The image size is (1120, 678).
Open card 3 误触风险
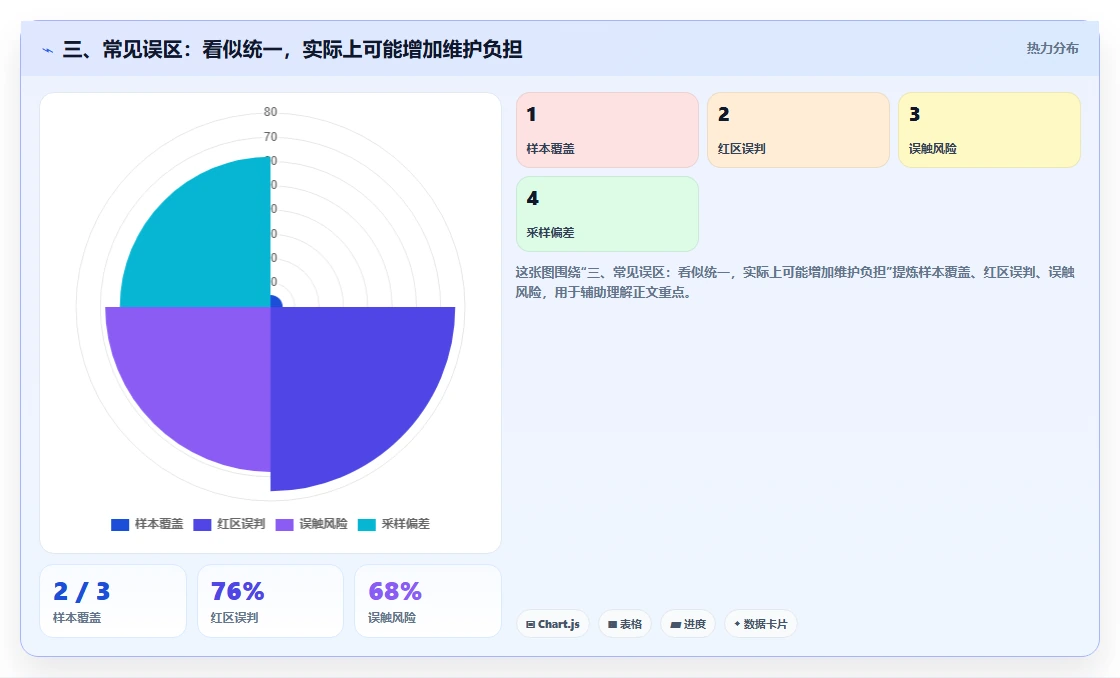989,130
